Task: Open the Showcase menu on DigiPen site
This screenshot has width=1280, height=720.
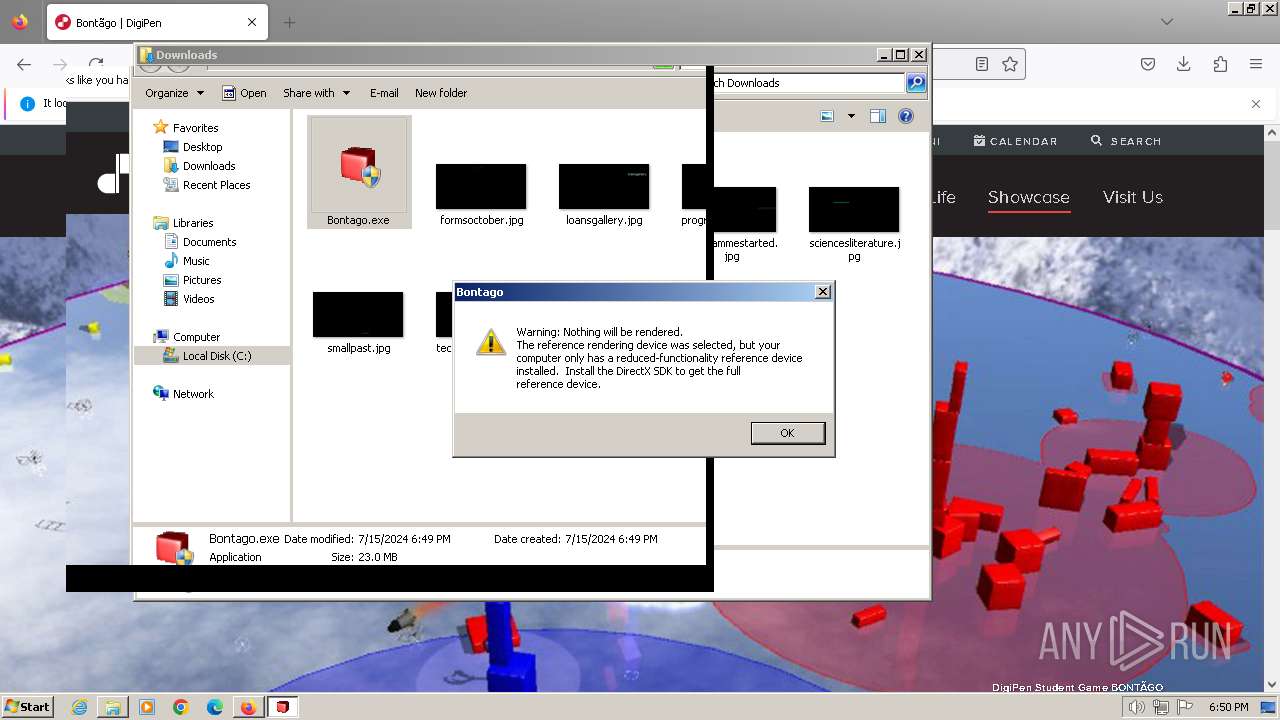Action: pos(1028,197)
